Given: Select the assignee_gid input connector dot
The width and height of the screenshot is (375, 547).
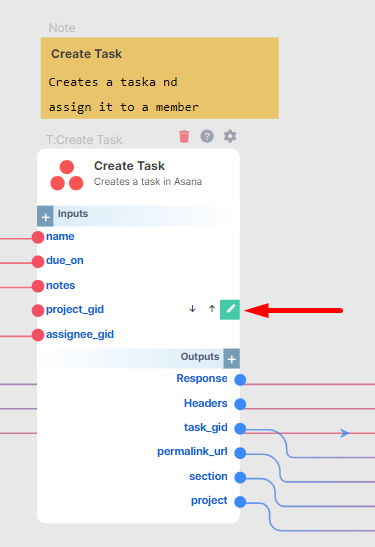Looking at the screenshot, I should pyautogui.click(x=38, y=335).
